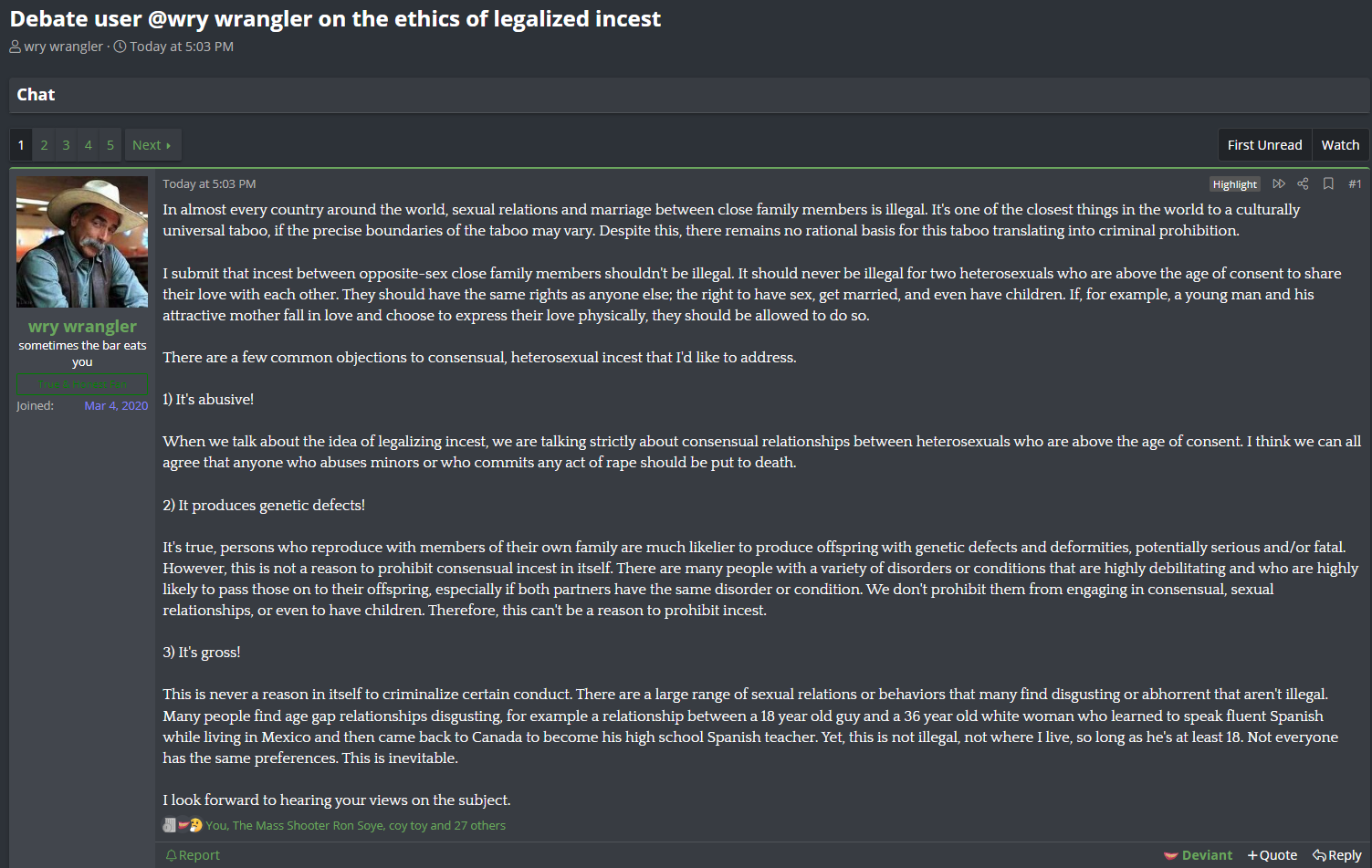Click the share icon on post #1

[x=1303, y=183]
